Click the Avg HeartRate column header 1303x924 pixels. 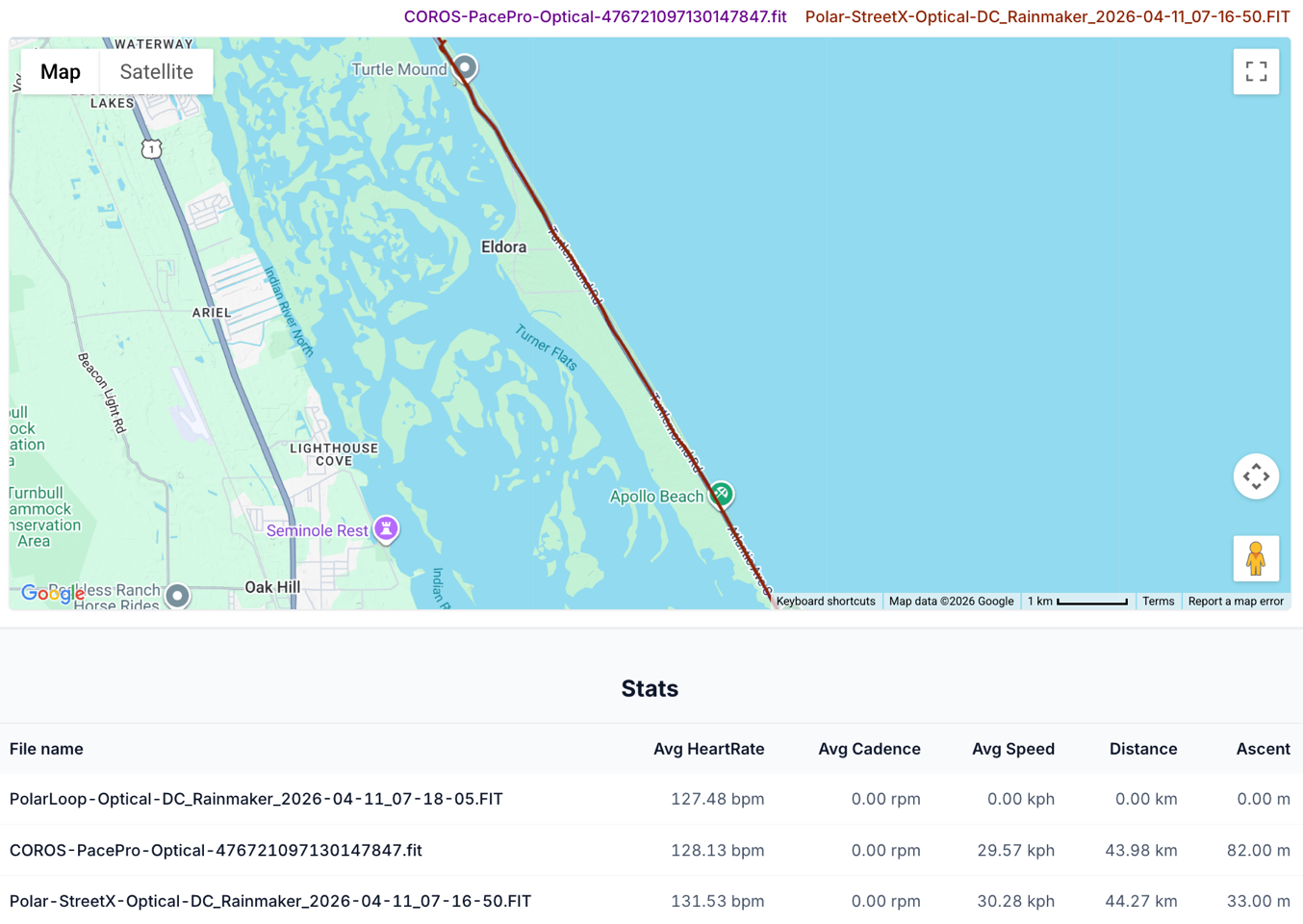click(x=708, y=749)
